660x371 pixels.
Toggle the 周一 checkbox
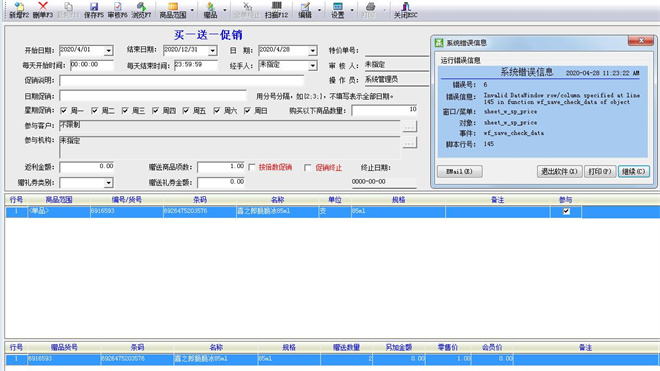point(64,111)
